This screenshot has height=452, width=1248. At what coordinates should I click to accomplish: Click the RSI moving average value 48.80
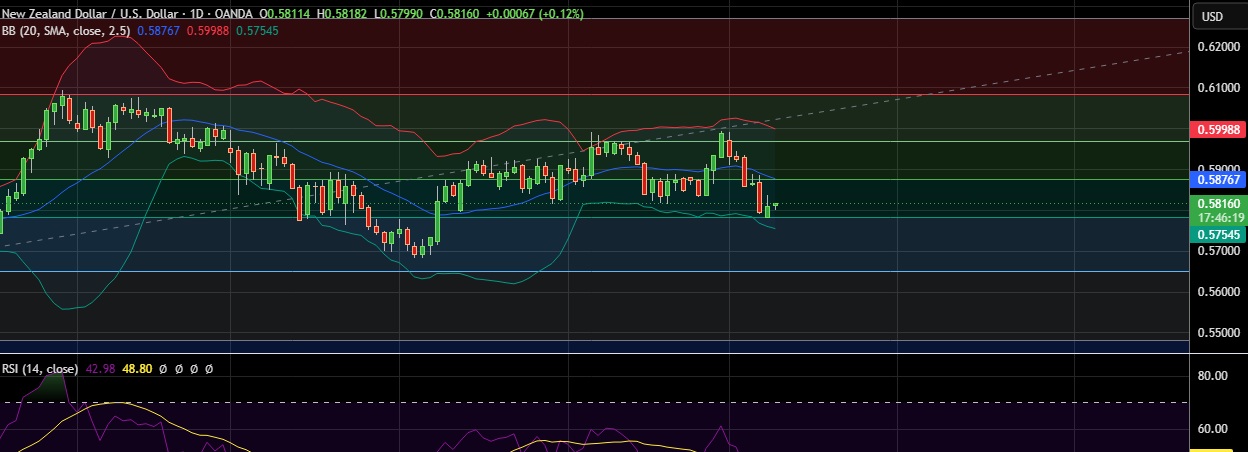(x=137, y=369)
